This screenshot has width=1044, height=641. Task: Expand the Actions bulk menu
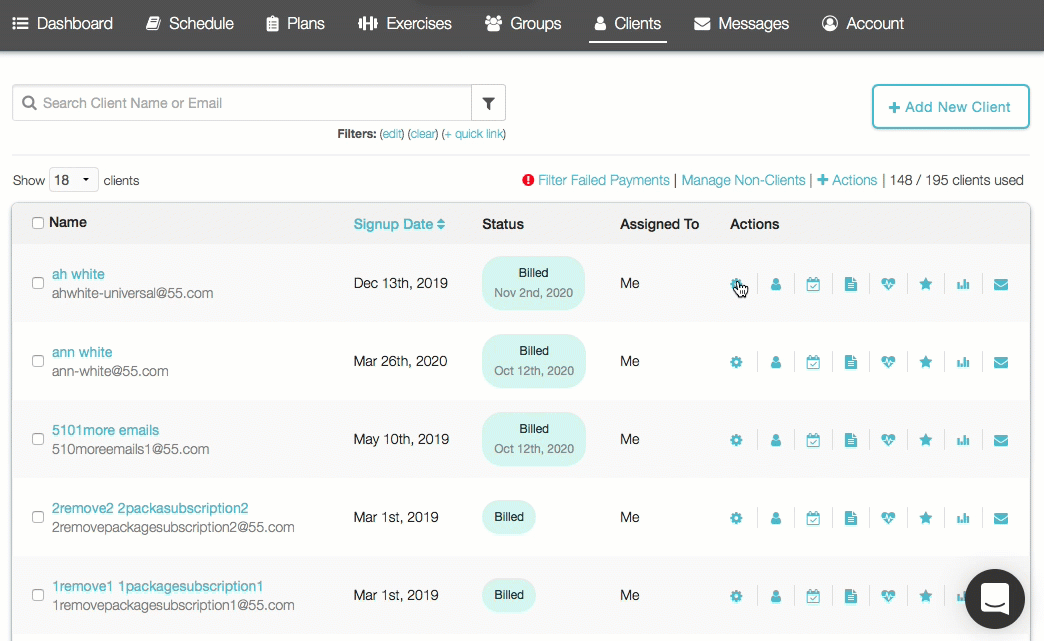pyautogui.click(x=847, y=181)
